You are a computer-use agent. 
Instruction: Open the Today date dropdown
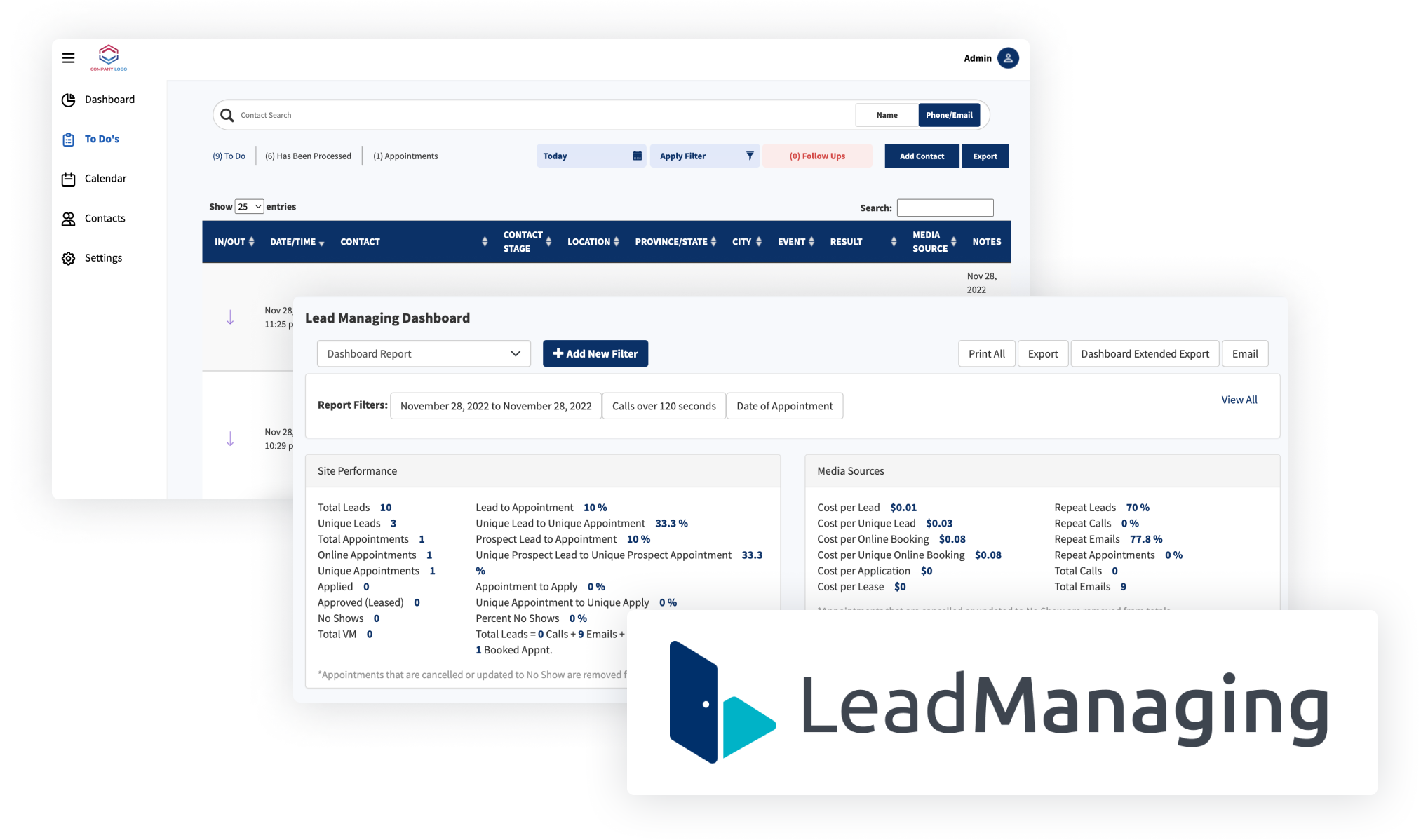tap(591, 156)
